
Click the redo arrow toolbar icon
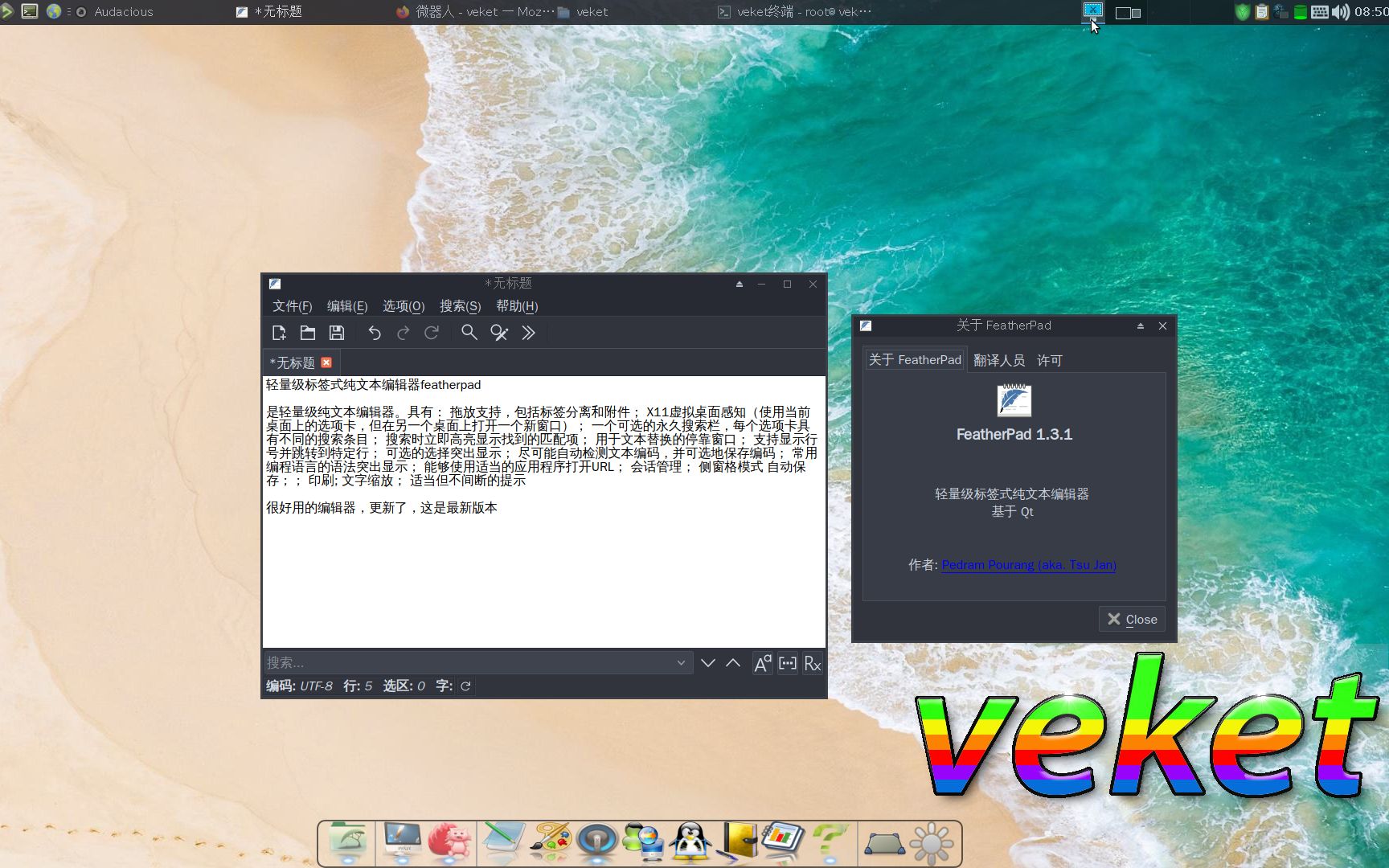403,333
